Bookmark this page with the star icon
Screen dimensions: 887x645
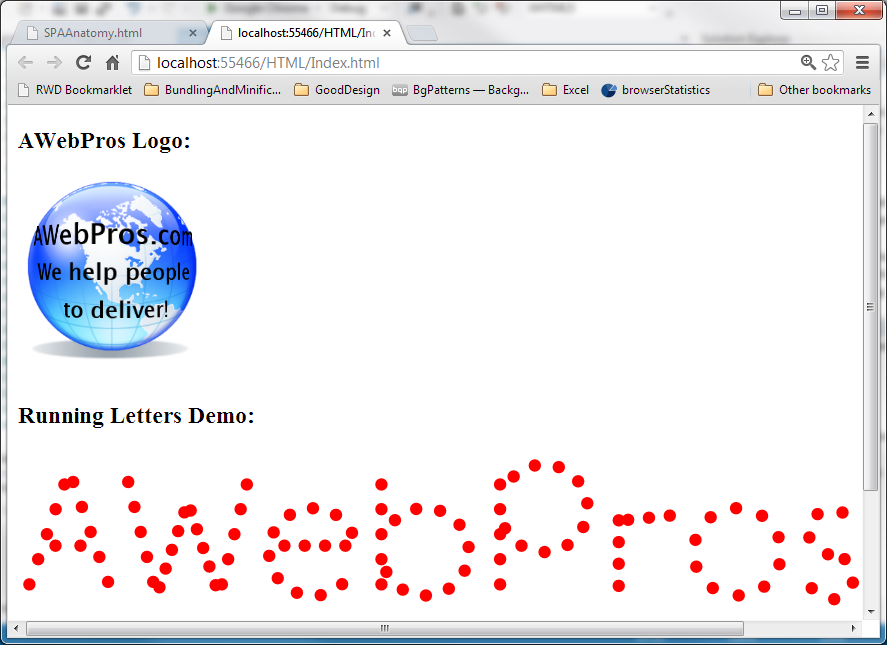click(x=830, y=62)
